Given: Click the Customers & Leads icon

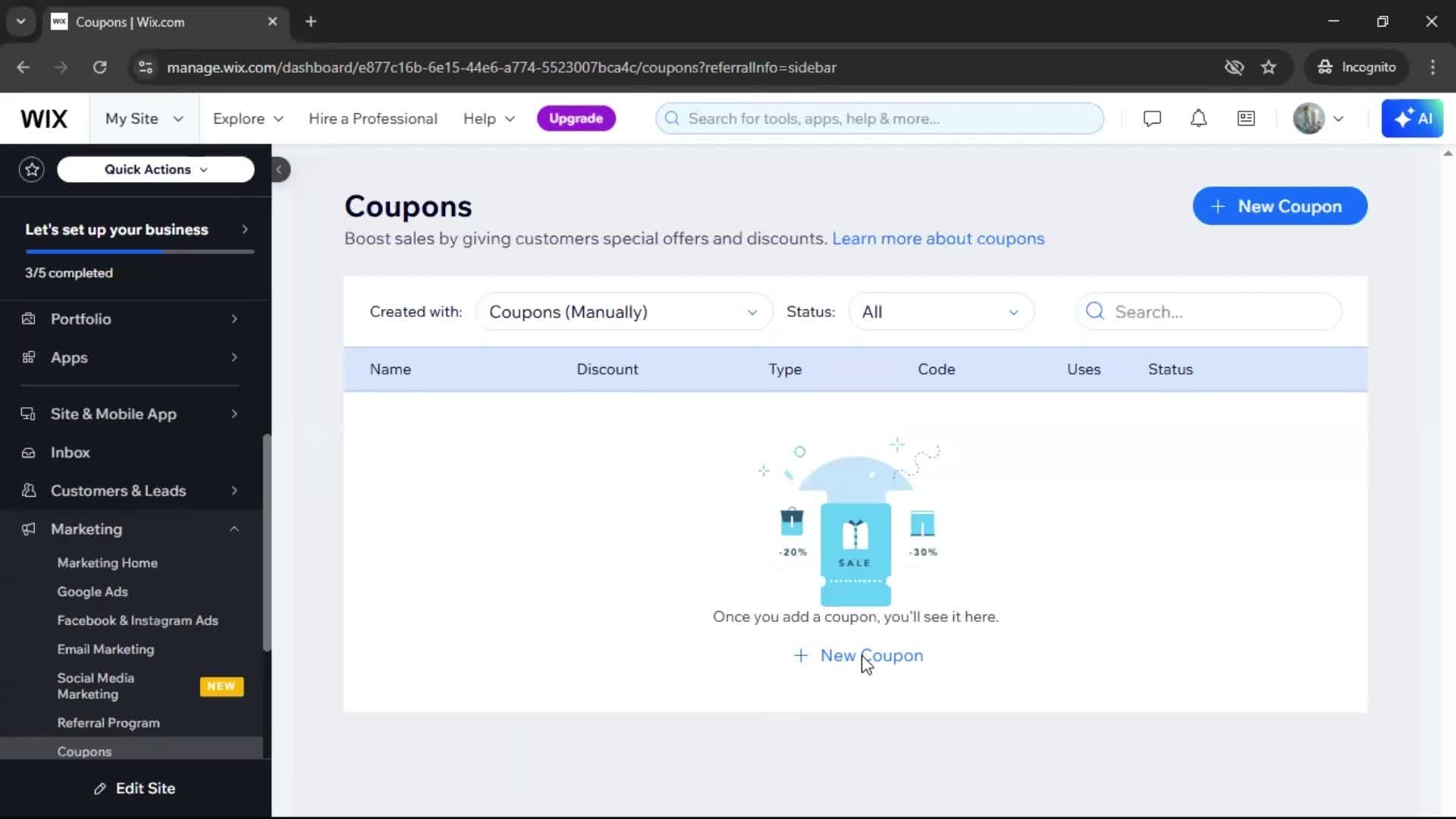Looking at the screenshot, I should (x=29, y=491).
